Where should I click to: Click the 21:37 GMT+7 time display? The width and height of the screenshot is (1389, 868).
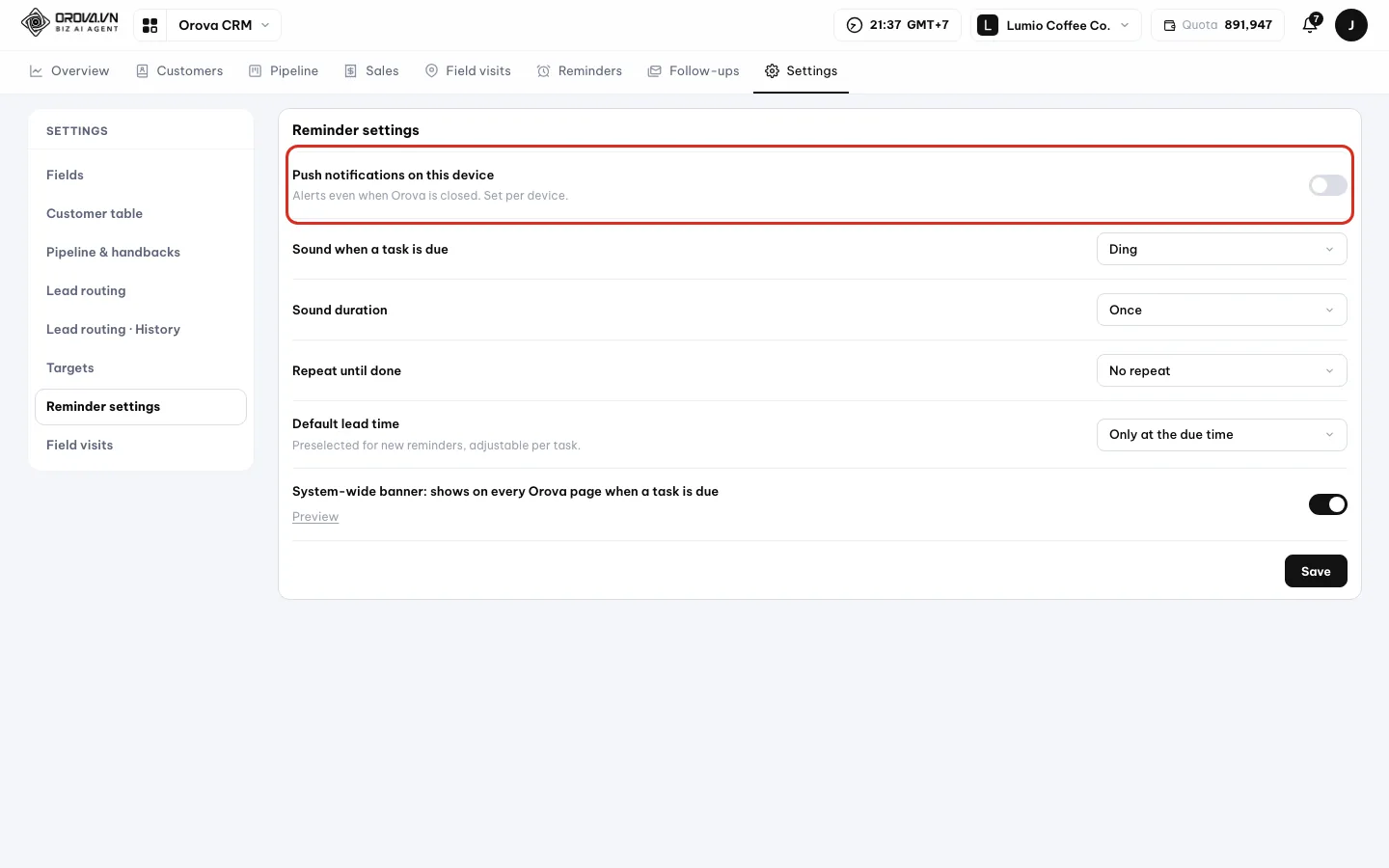pos(897,25)
